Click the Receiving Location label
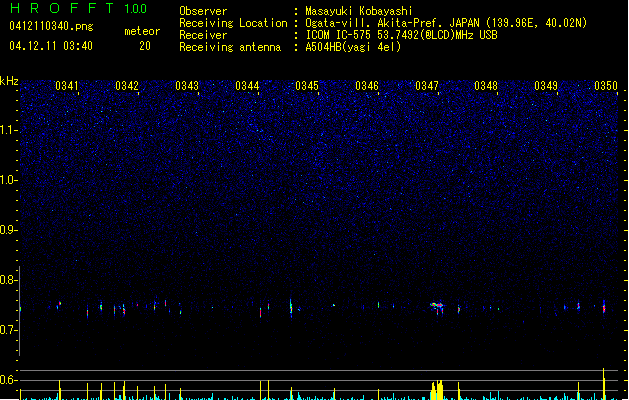 233,23
